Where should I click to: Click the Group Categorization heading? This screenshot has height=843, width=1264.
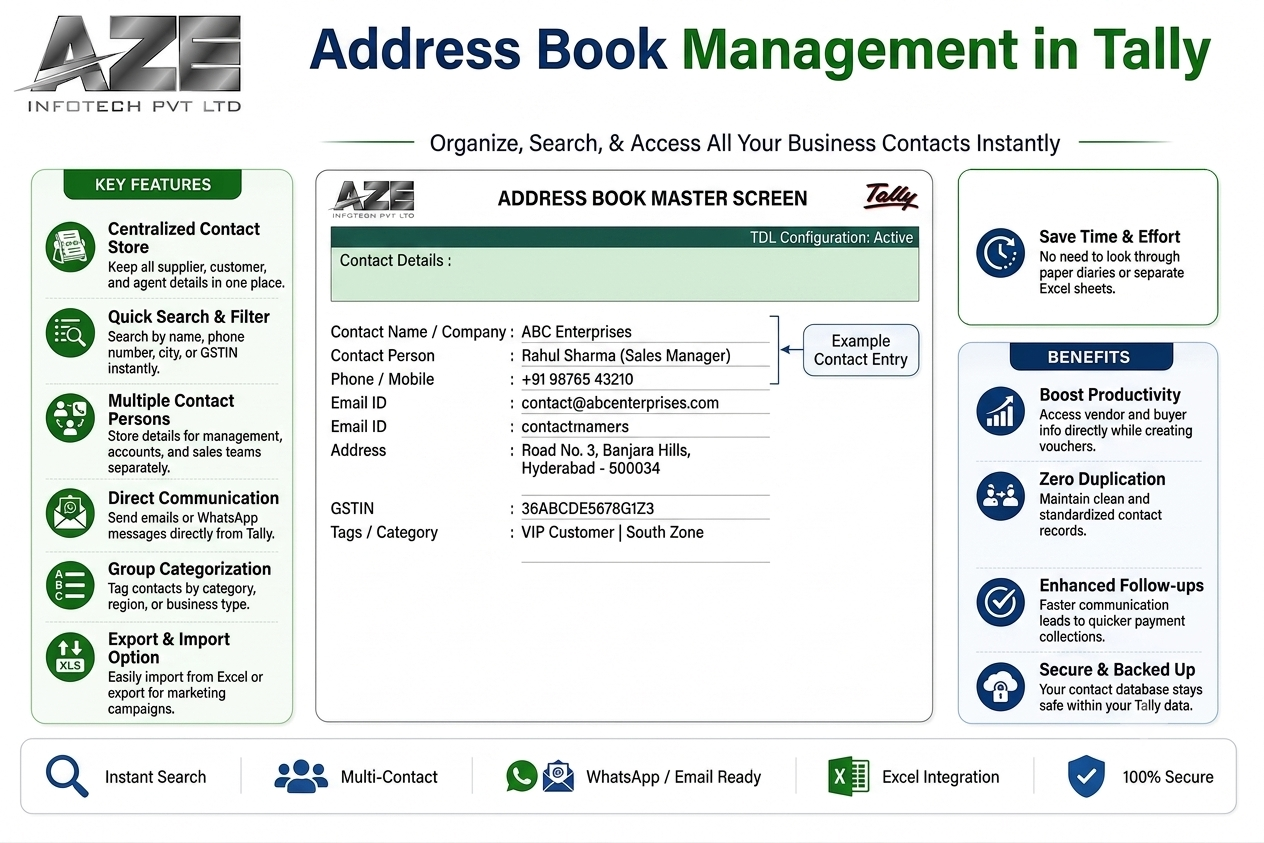click(x=189, y=569)
